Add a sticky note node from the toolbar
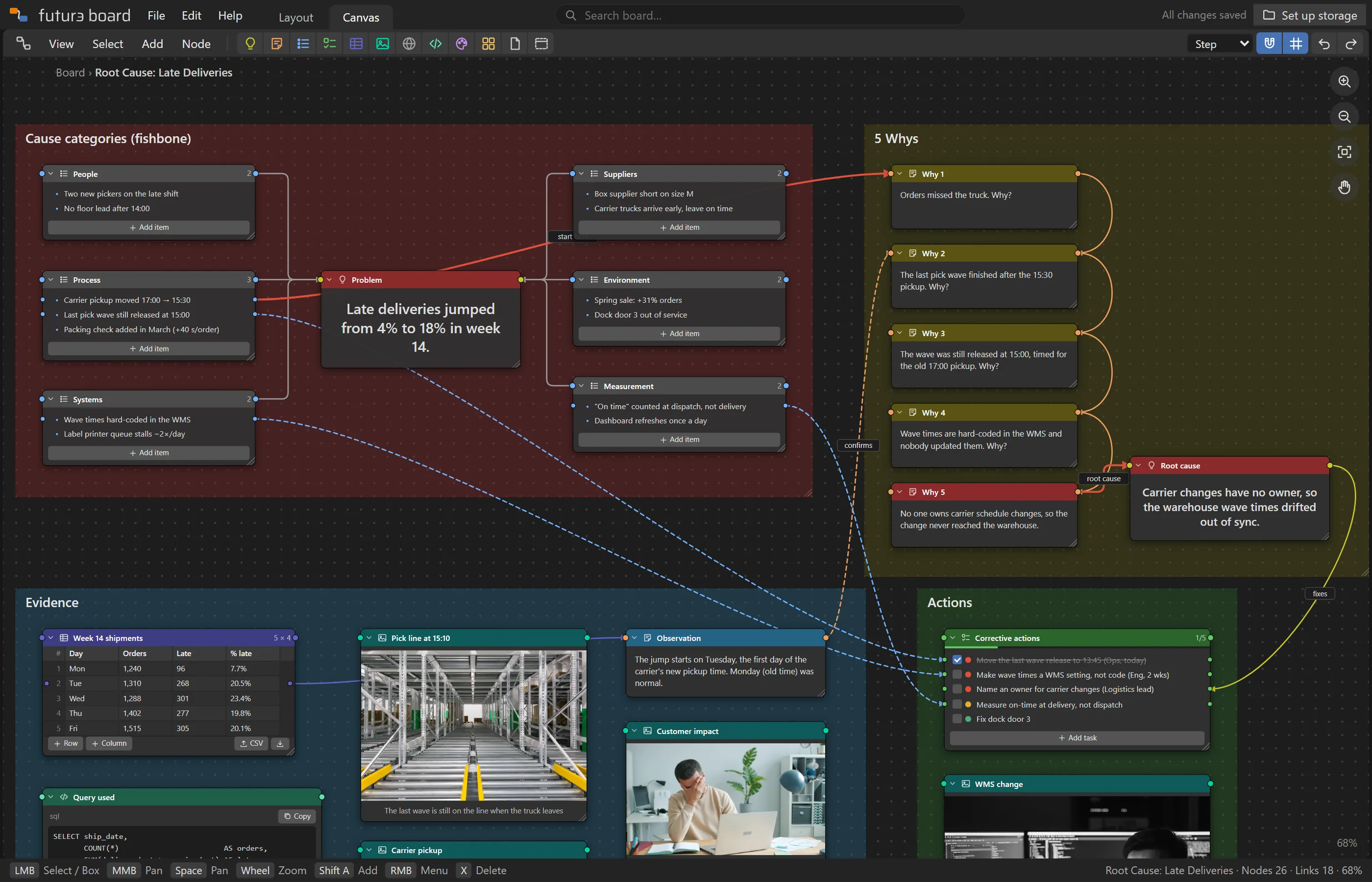 tap(276, 44)
